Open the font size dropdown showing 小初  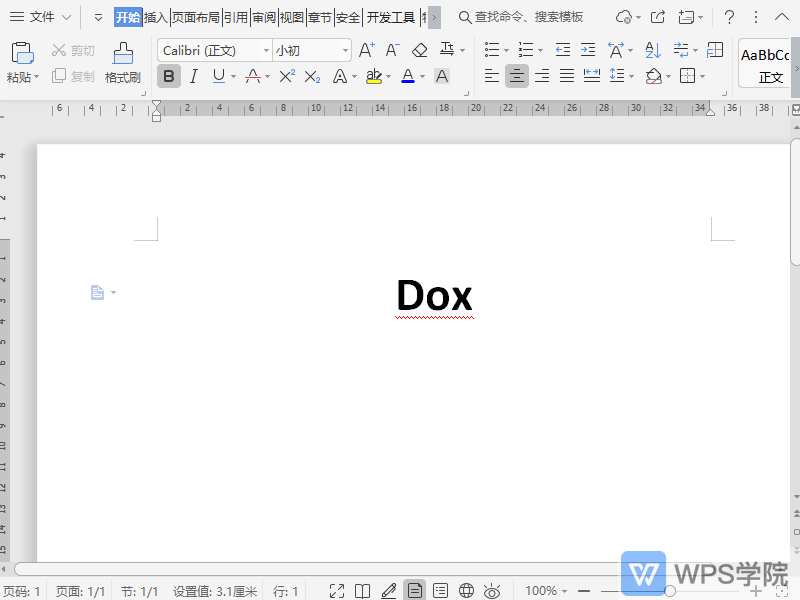pyautogui.click(x=345, y=50)
